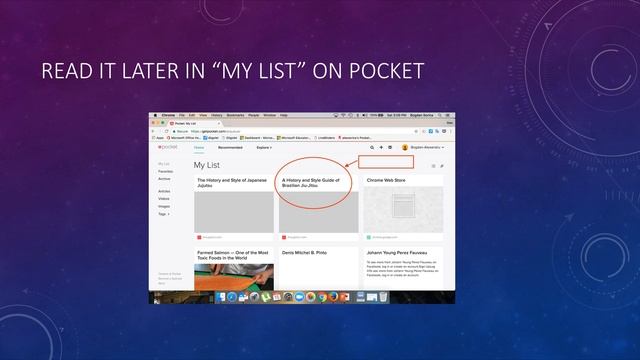Open the Dashboard bookmark in bookmarks bar
This screenshot has height=360, width=640.
[258, 138]
